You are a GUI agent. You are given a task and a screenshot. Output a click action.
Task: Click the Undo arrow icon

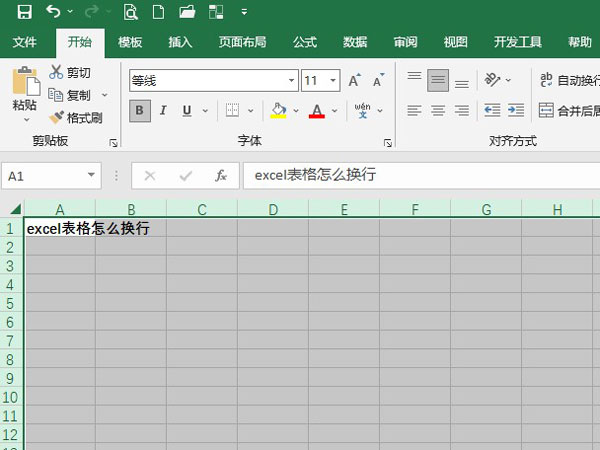(x=53, y=12)
